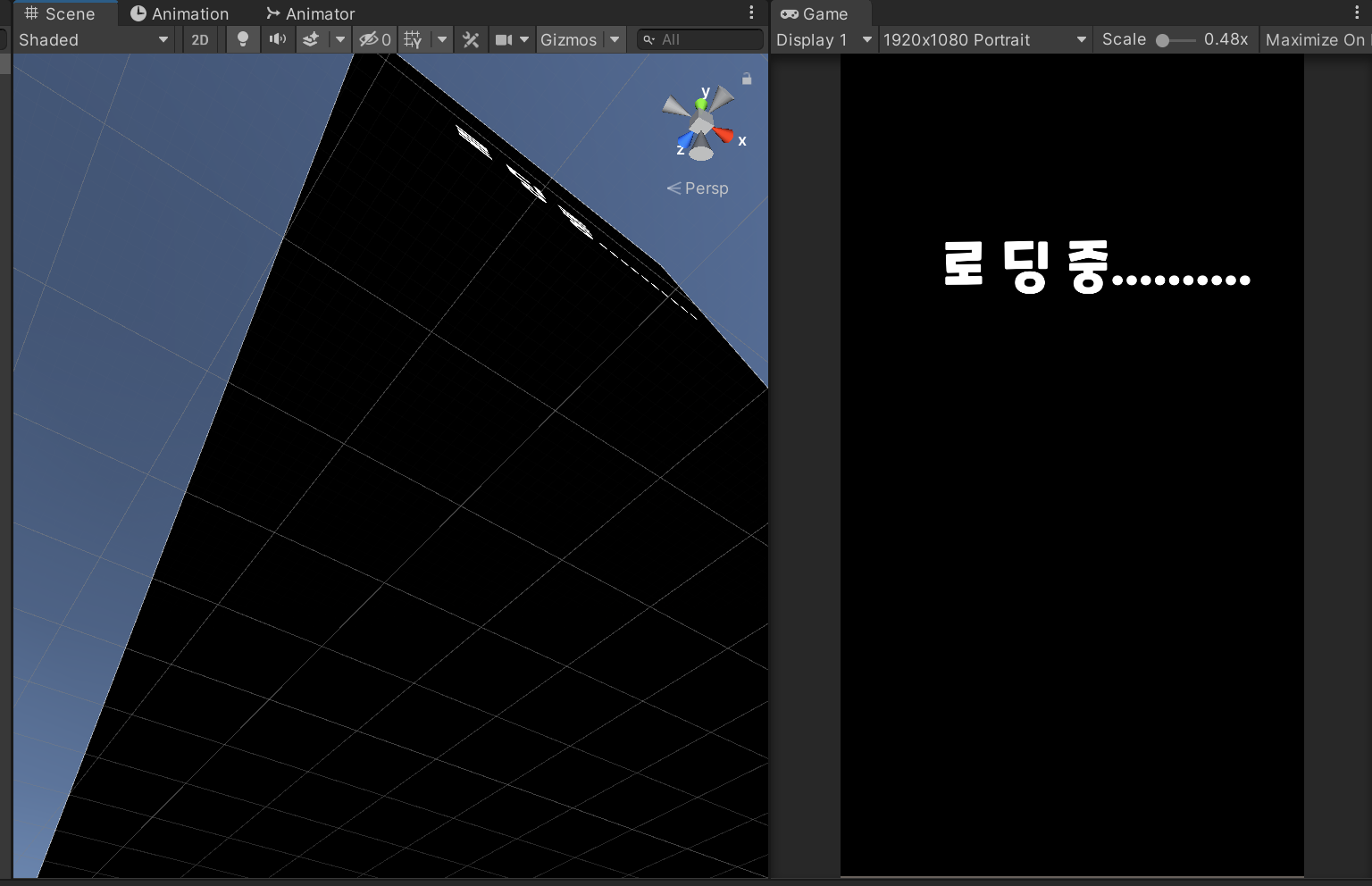This screenshot has height=886, width=1372.
Task: Focus the scene search field
Action: click(x=700, y=39)
